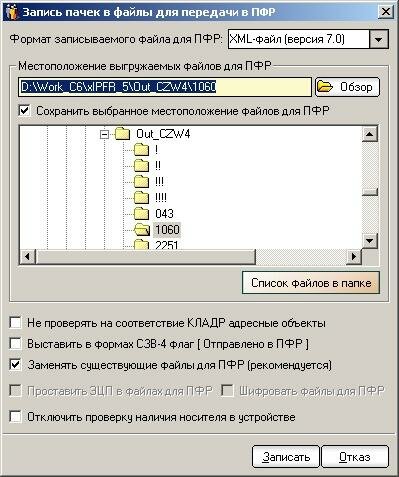
Task: Select the "!!" folder icon
Action: pyautogui.click(x=141, y=166)
